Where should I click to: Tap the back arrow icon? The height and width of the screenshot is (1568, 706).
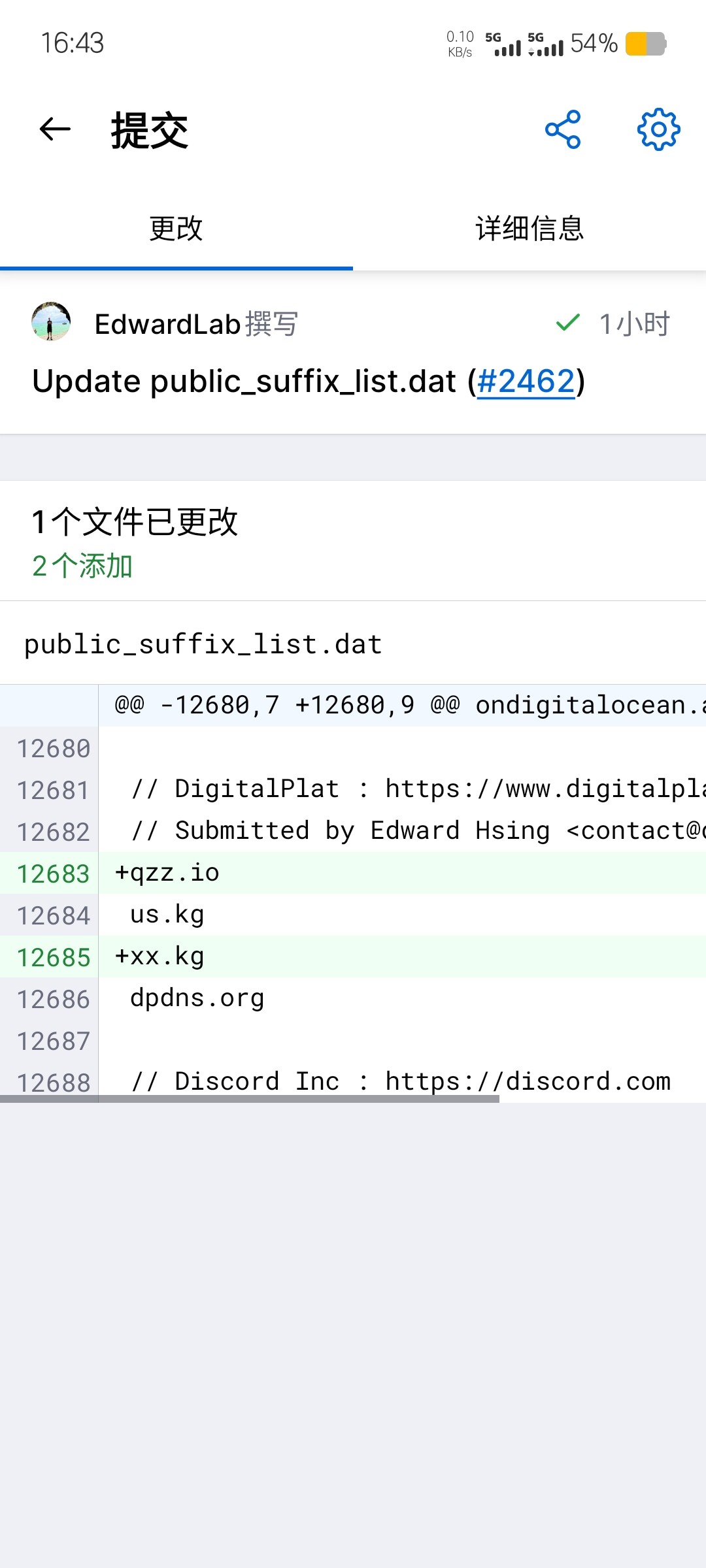(55, 129)
